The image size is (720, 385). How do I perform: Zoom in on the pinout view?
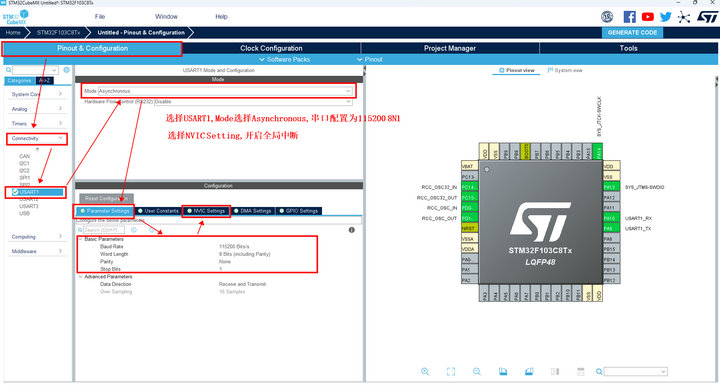425,371
